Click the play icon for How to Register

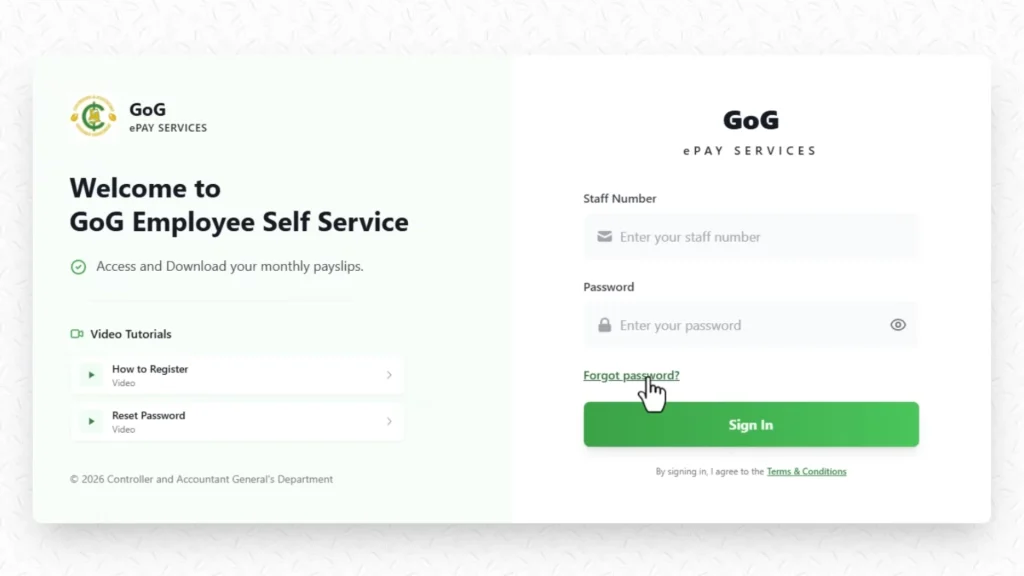91,375
